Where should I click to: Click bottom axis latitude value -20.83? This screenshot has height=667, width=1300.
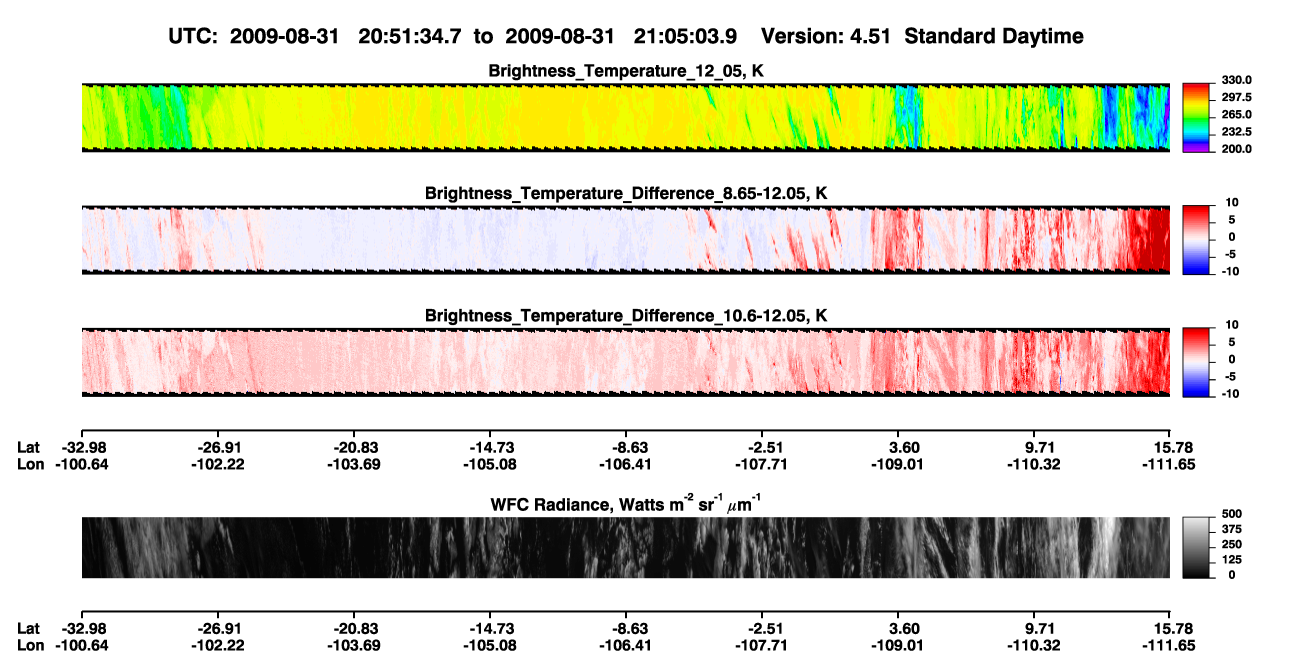pos(353,628)
